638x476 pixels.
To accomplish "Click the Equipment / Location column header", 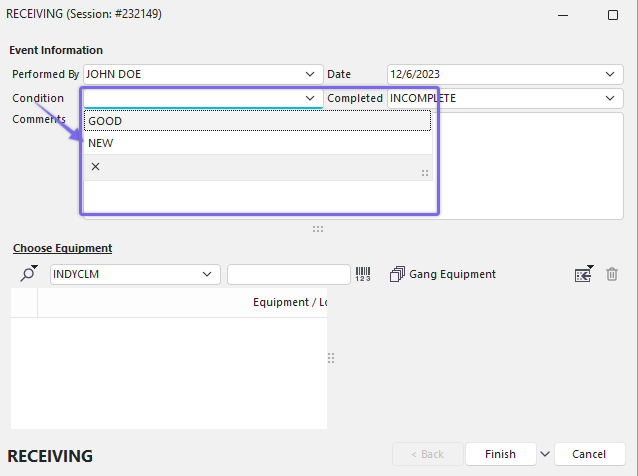I will coord(289,302).
